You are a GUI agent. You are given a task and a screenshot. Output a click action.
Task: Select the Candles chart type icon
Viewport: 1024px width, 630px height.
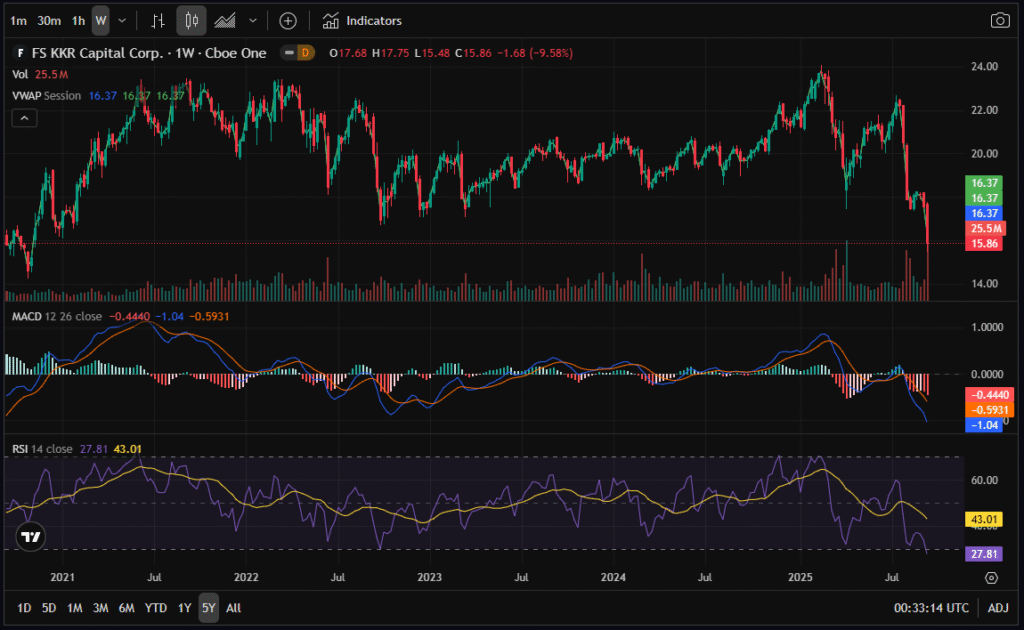pyautogui.click(x=192, y=20)
